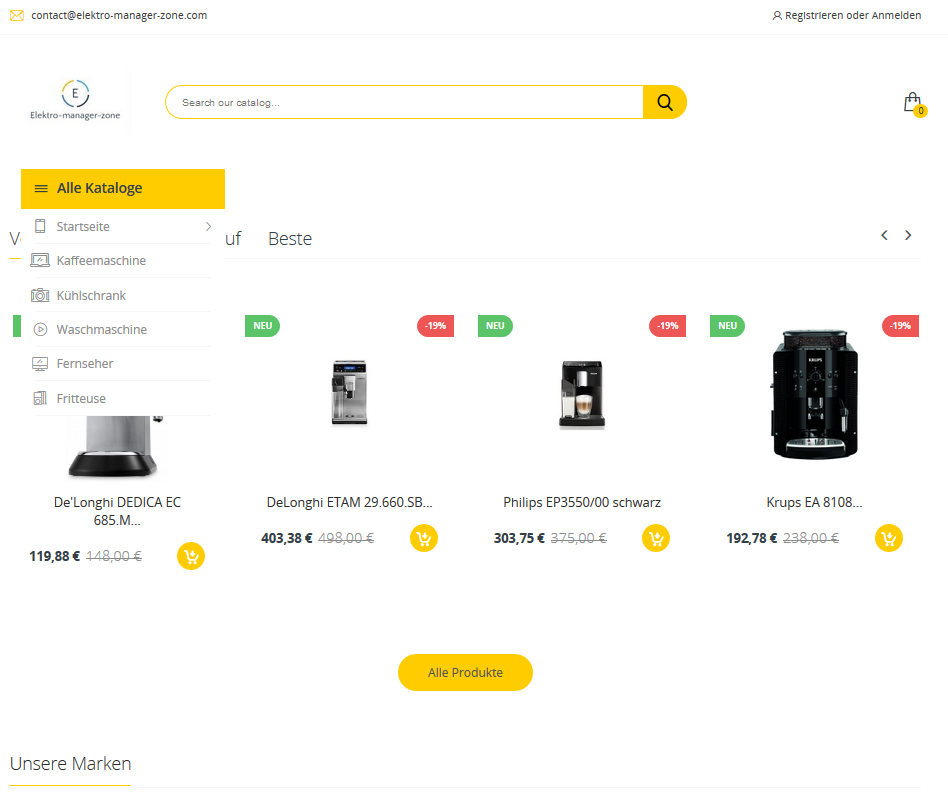Click the crossed-out 498,00 € price
The image size is (948, 801).
pyautogui.click(x=346, y=538)
